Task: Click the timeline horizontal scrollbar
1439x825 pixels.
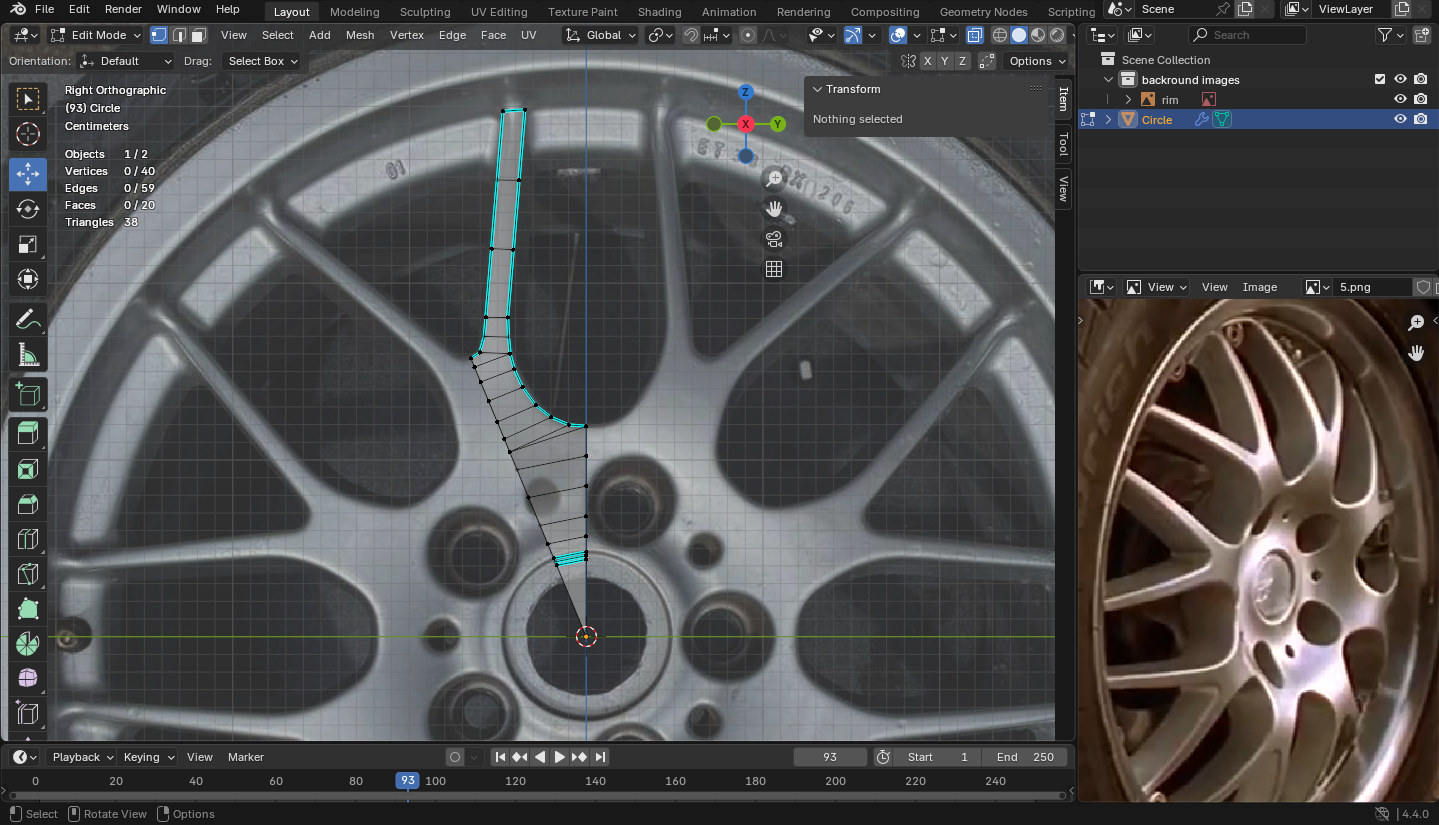Action: click(x=538, y=796)
